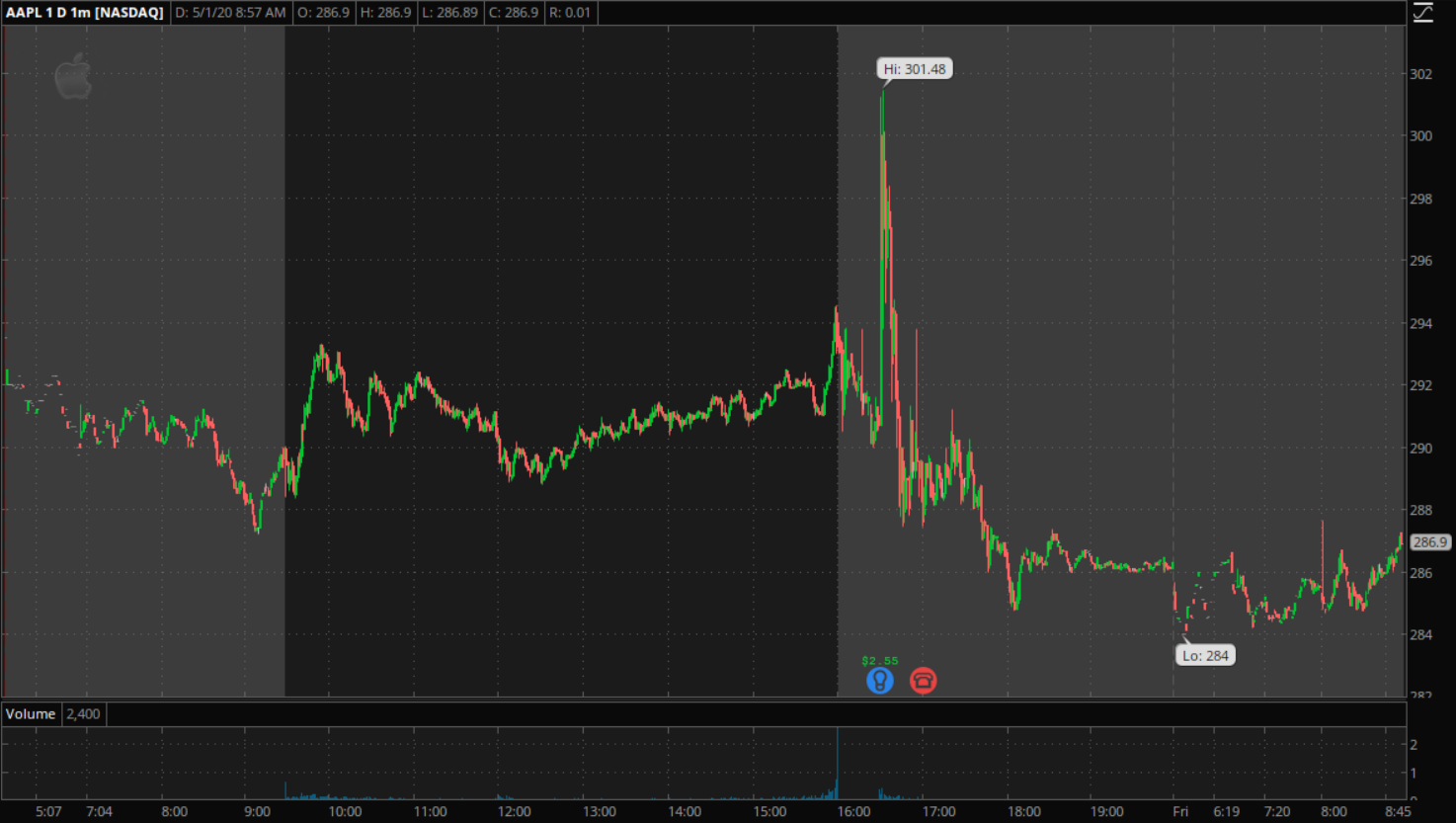Click the 'Fri' date marker on time axis
This screenshot has width=1456, height=823.
tap(1179, 812)
